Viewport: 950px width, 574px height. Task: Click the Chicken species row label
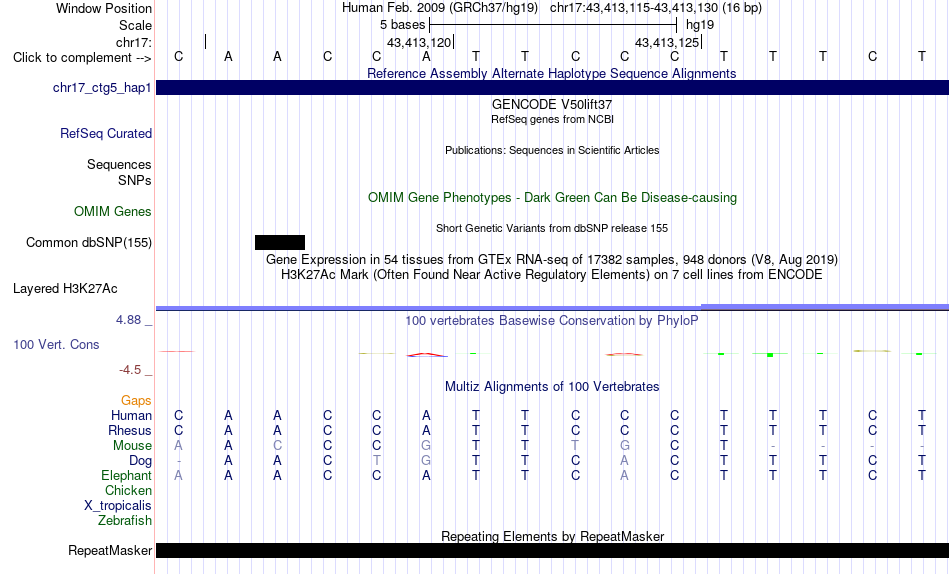[128, 491]
